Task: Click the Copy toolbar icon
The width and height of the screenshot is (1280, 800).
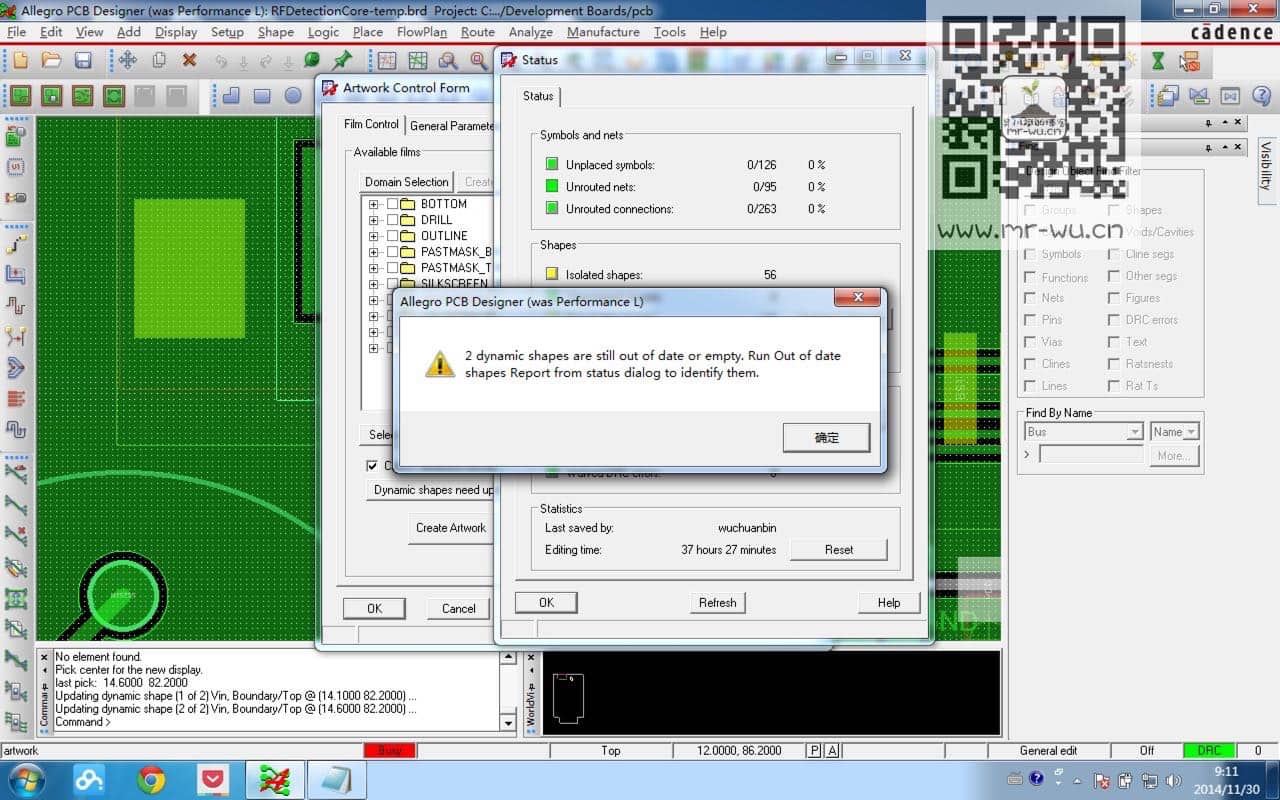Action: (x=159, y=60)
